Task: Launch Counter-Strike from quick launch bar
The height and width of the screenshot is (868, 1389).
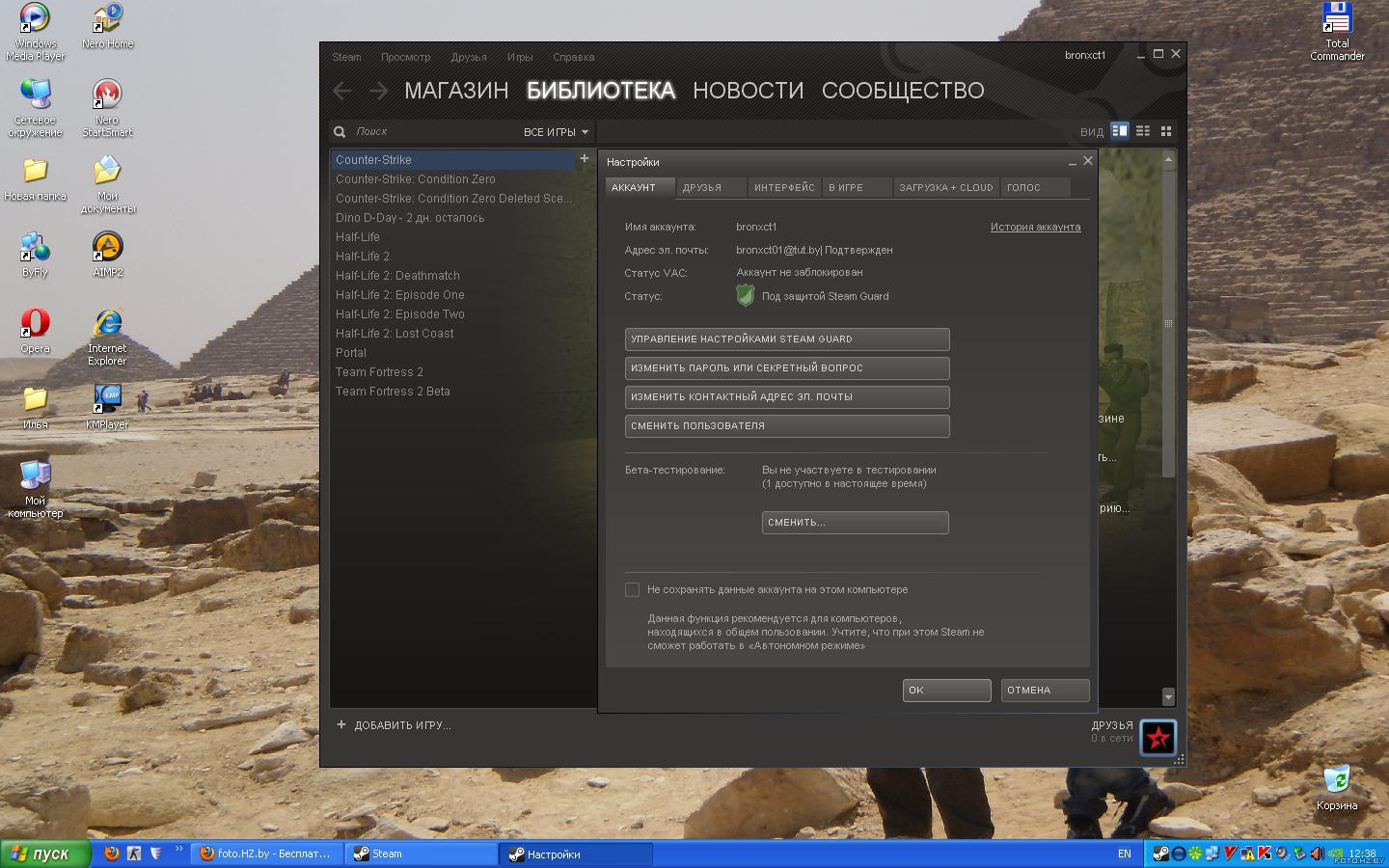Action: pyautogui.click(x=133, y=854)
